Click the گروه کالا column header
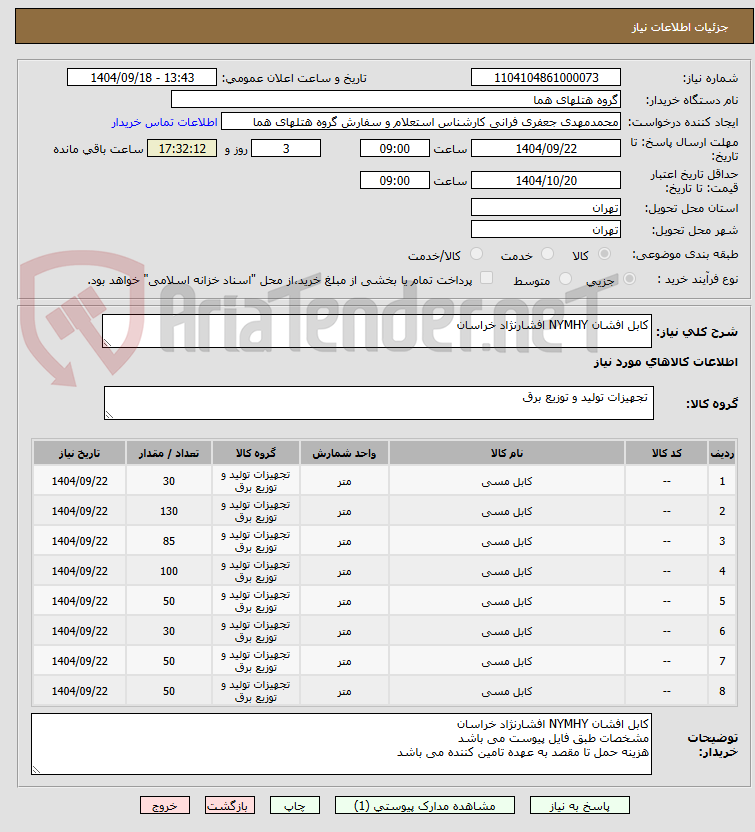 (256, 453)
